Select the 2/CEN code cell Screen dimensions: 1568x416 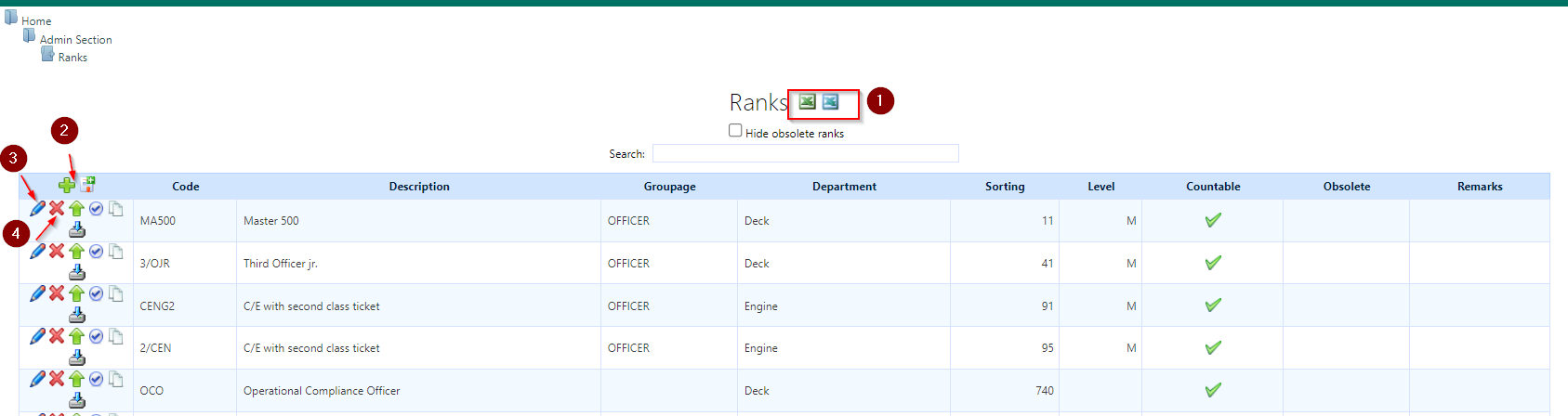click(185, 348)
